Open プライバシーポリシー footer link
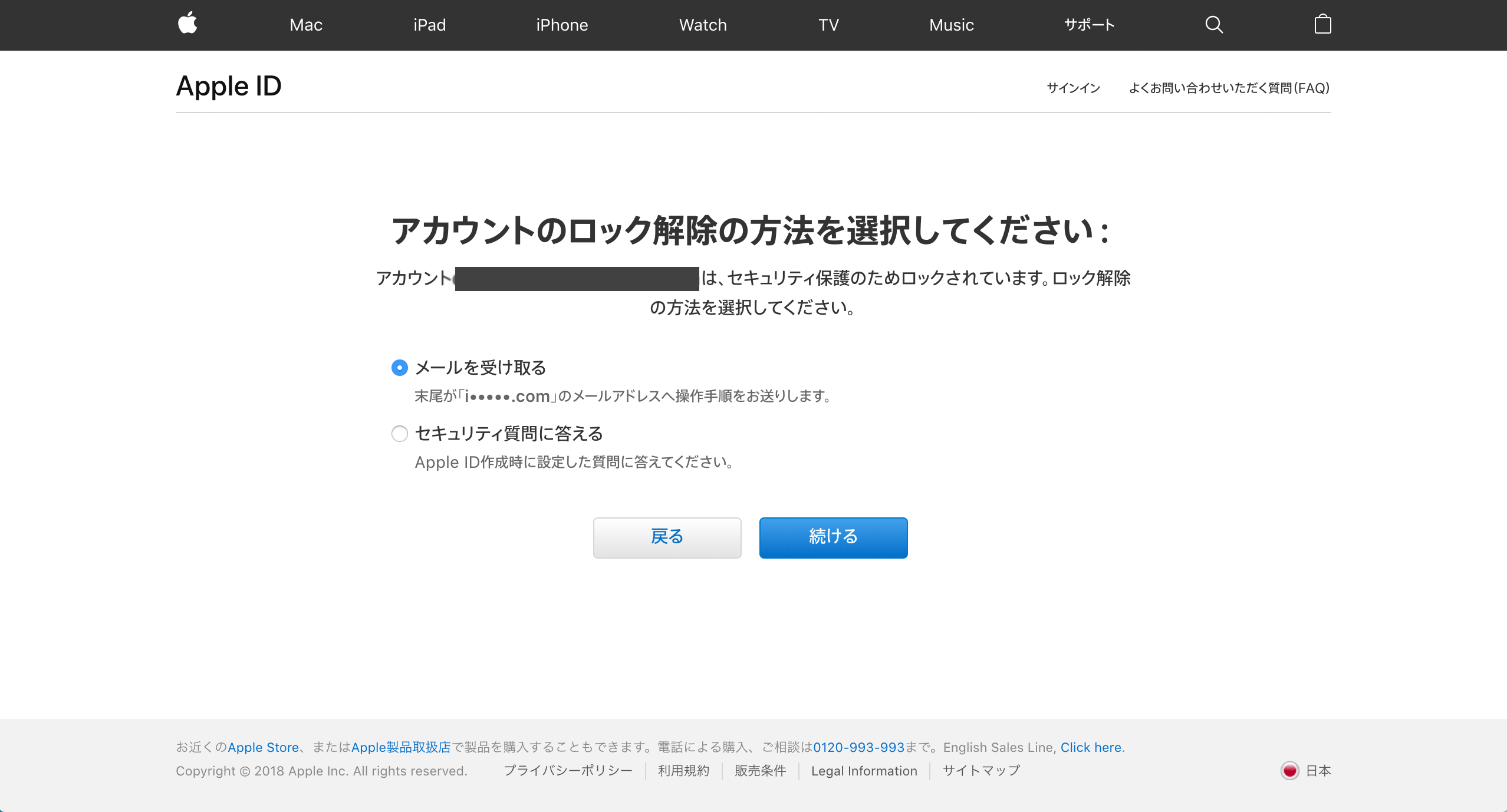 pos(568,771)
